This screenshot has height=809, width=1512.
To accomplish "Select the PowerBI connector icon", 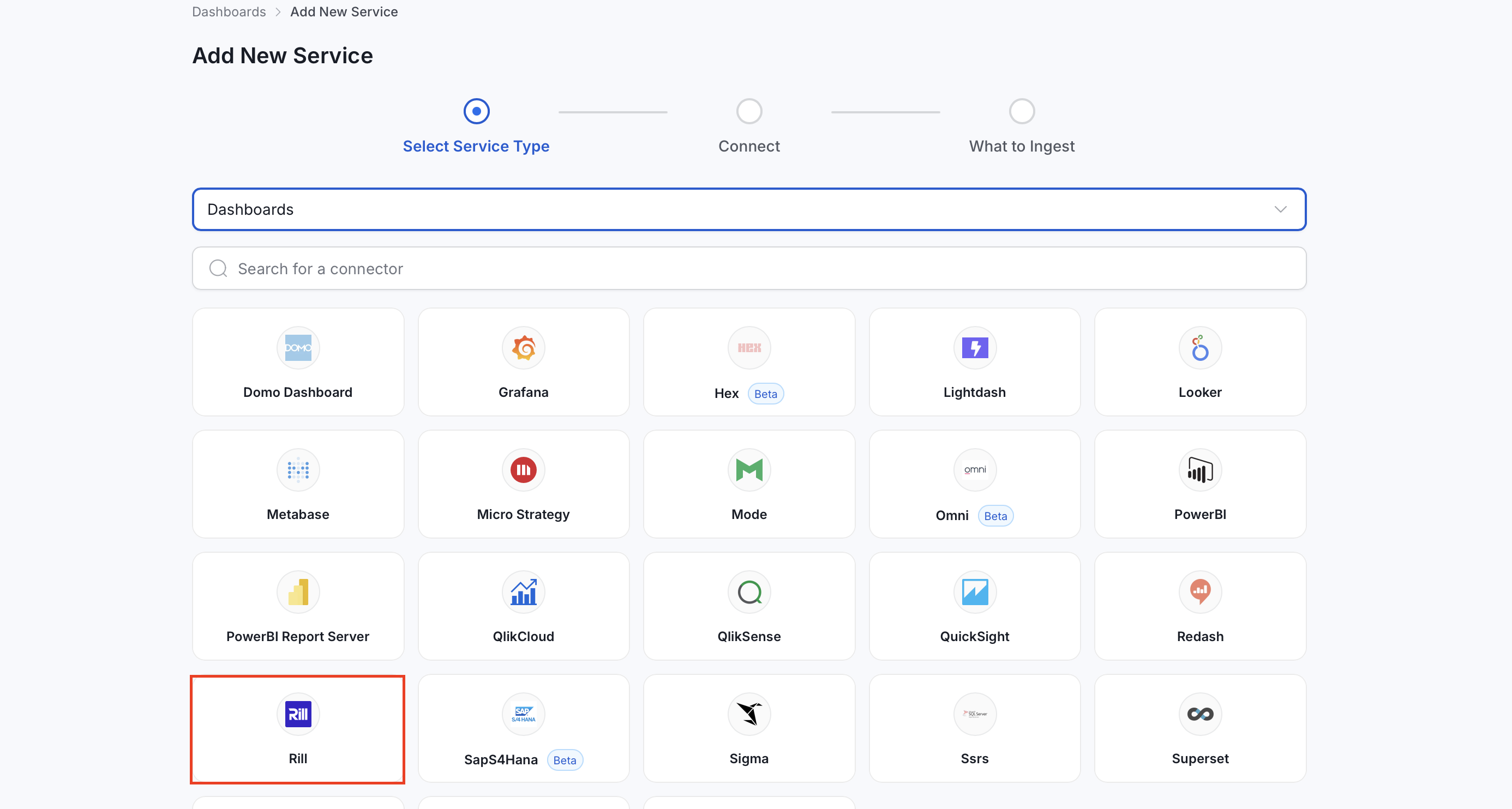I will coord(1201,470).
